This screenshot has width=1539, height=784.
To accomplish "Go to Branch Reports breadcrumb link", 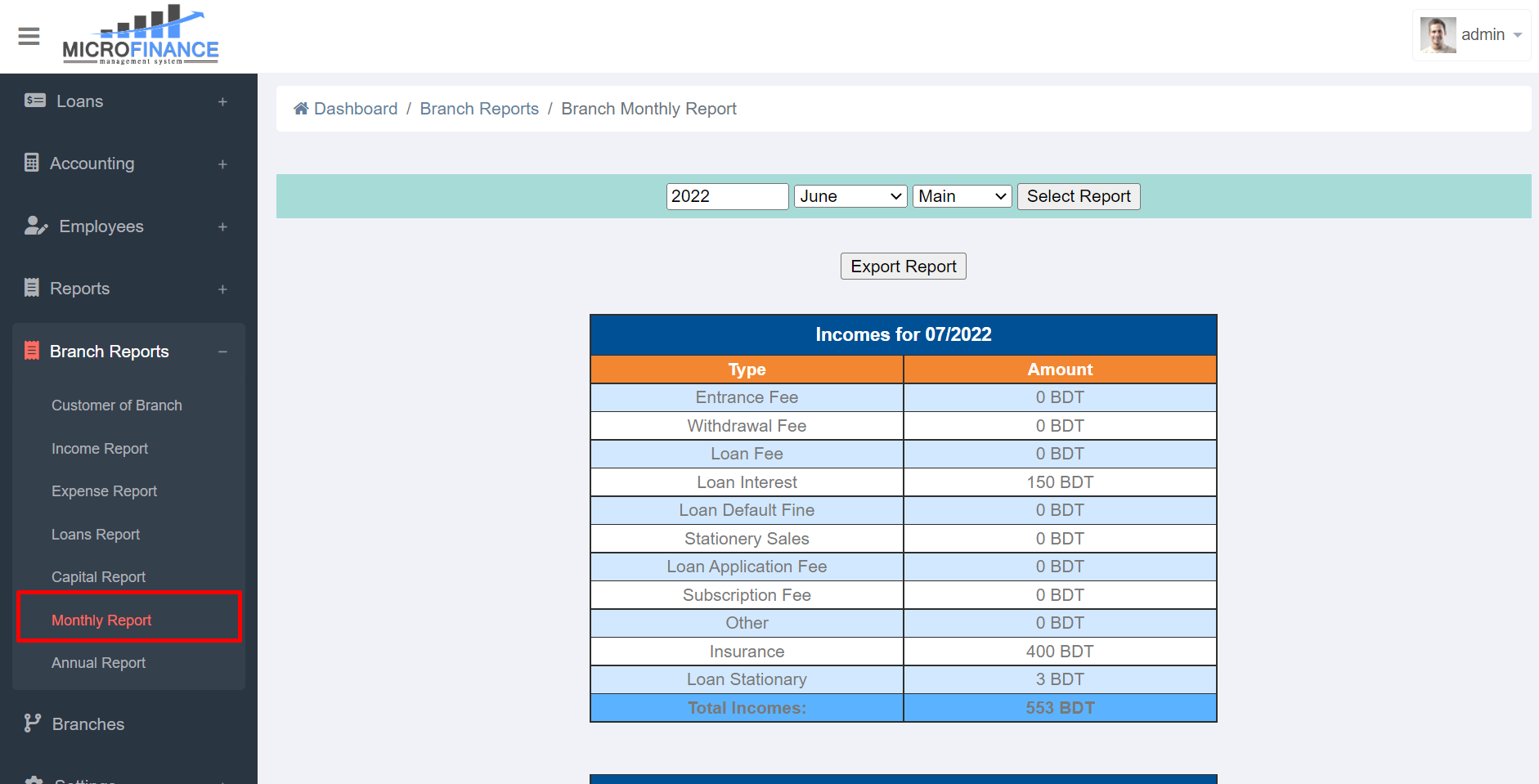I will click(x=479, y=109).
